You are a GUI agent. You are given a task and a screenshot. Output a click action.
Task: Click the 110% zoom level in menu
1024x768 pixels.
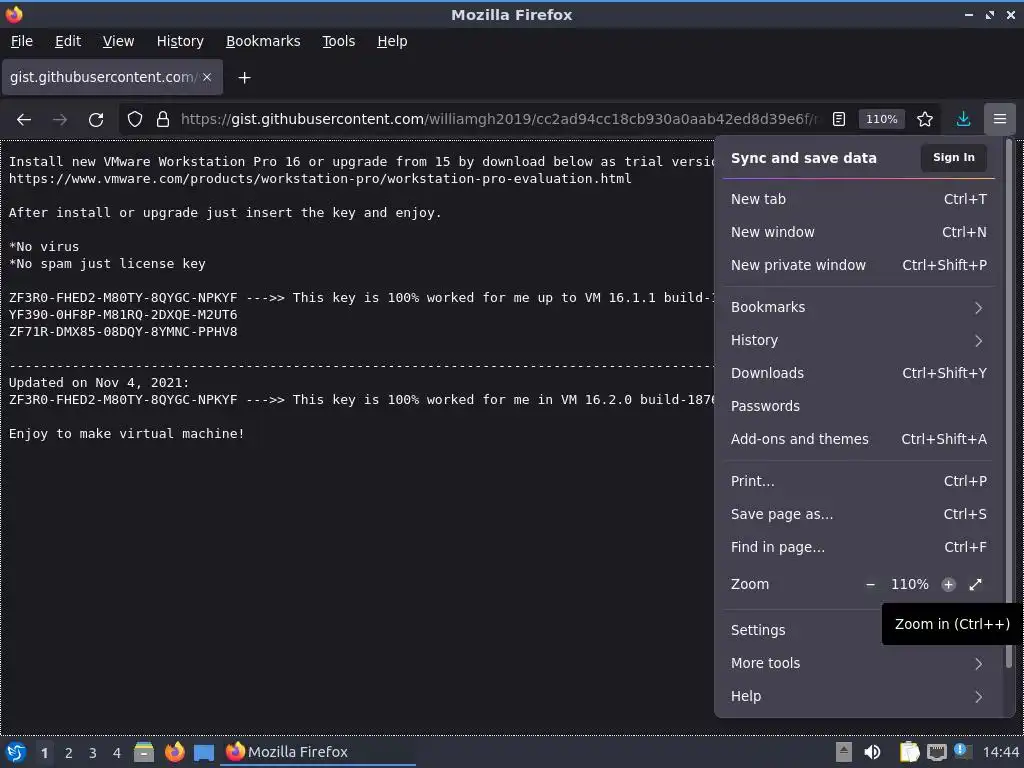[910, 584]
